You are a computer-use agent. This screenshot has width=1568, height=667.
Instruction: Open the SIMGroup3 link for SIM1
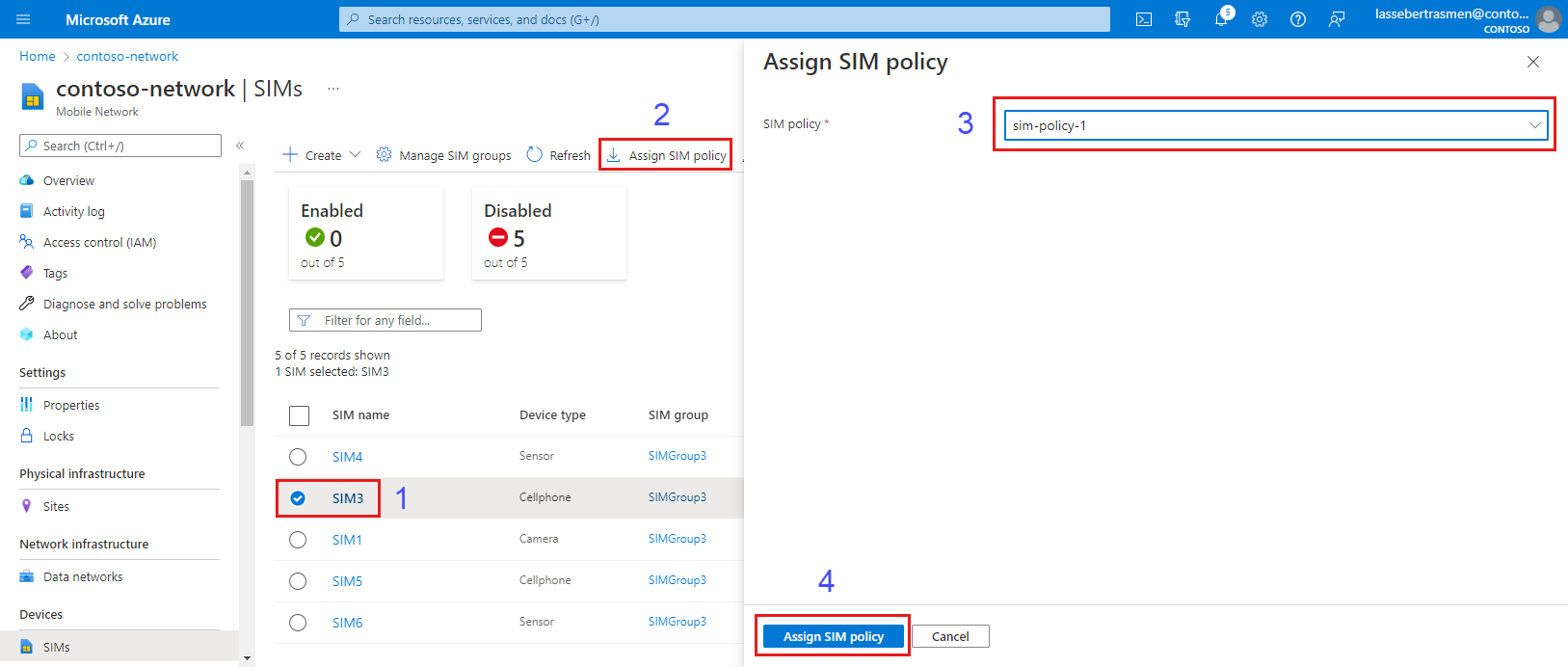coord(677,539)
